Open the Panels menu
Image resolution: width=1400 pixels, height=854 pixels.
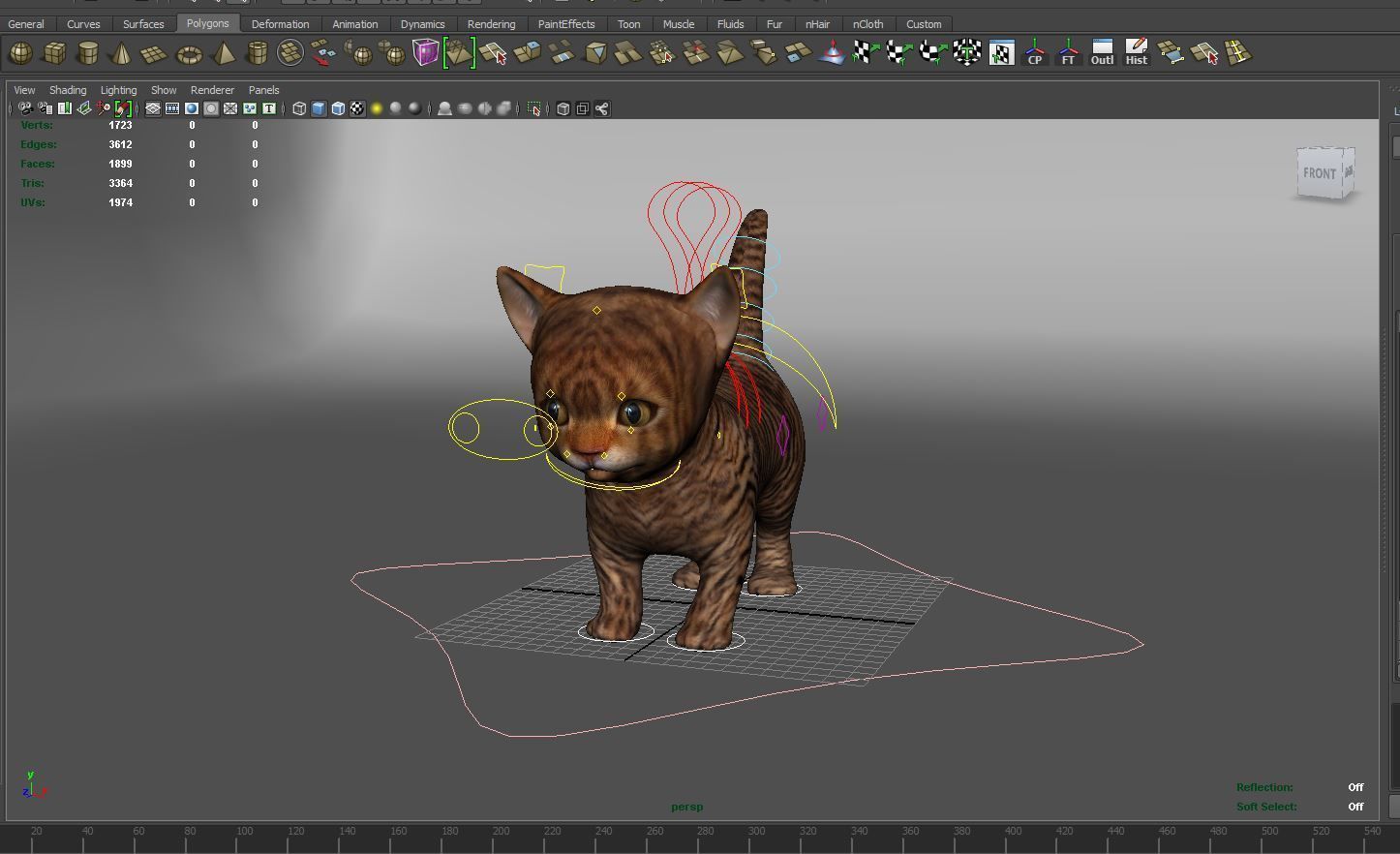(x=263, y=90)
